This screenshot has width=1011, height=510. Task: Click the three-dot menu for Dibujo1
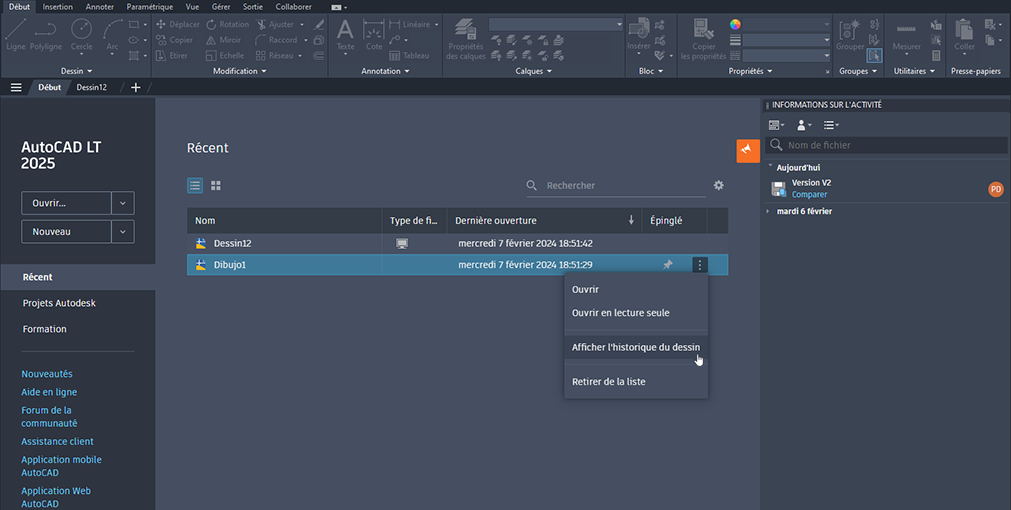coord(700,264)
